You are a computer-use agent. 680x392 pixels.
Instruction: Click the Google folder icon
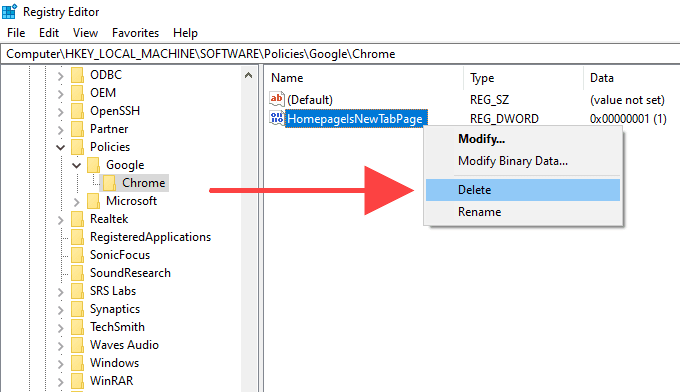pos(93,165)
